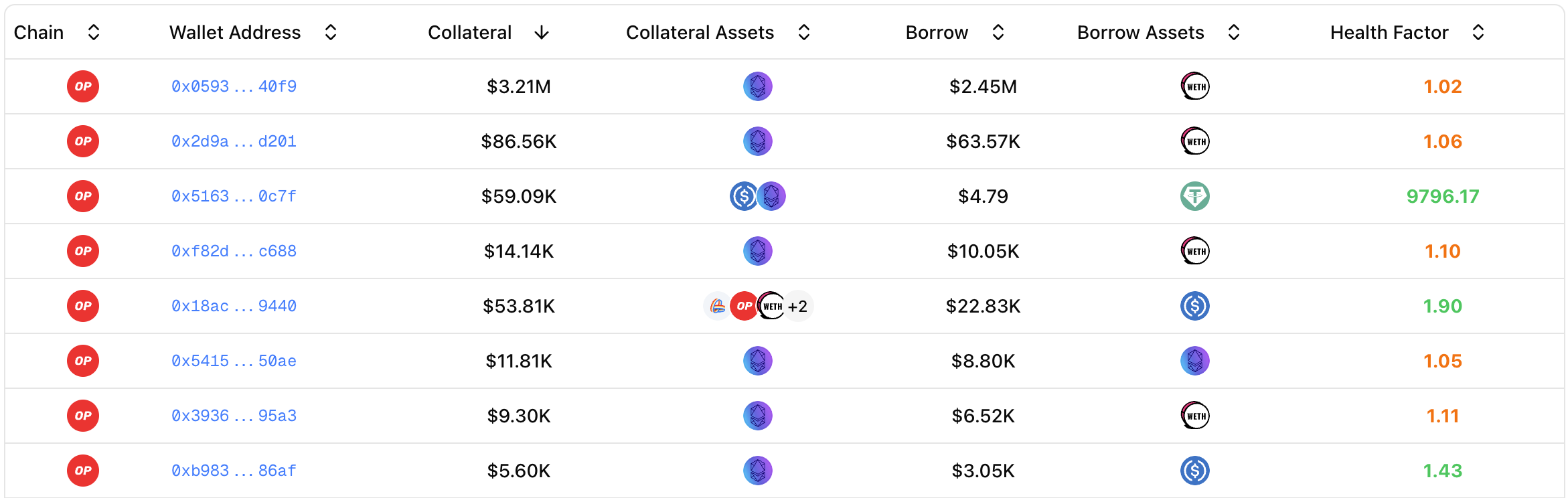Sort by Health Factor arrows
This screenshot has height=498, width=1568.
click(x=1478, y=32)
